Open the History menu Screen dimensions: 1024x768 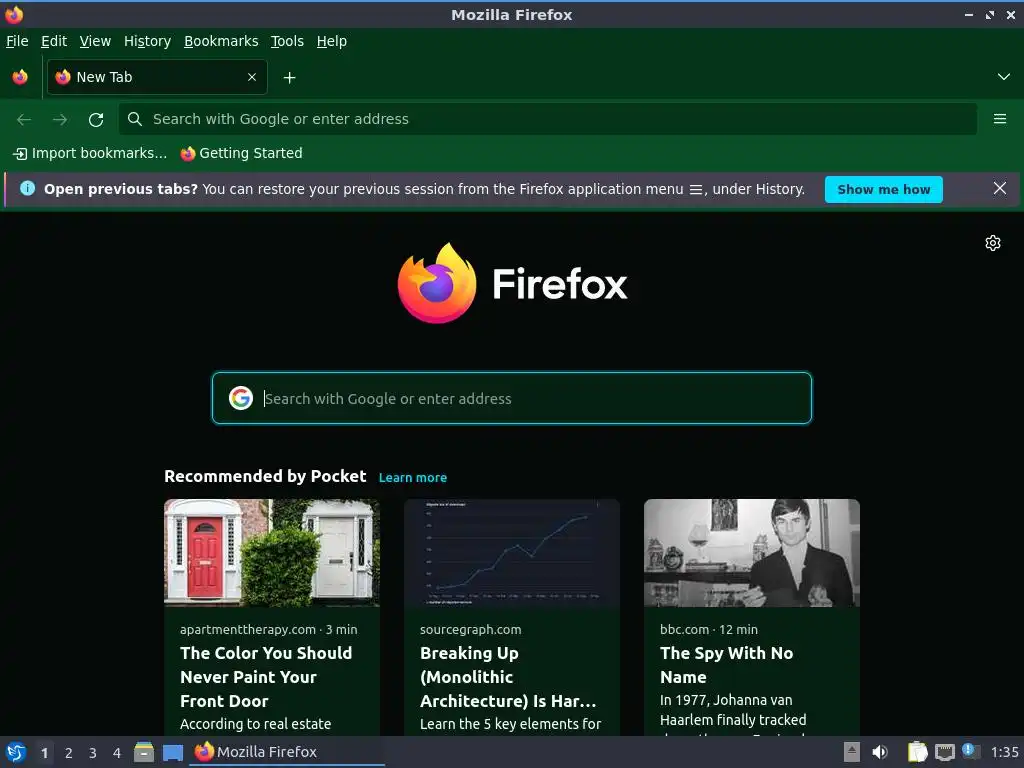click(x=147, y=41)
